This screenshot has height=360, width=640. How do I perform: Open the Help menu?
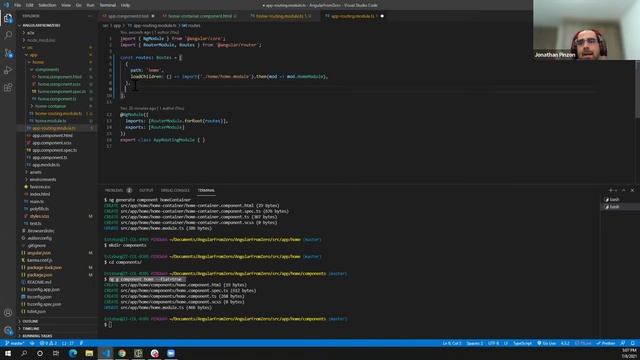coord(125,5)
